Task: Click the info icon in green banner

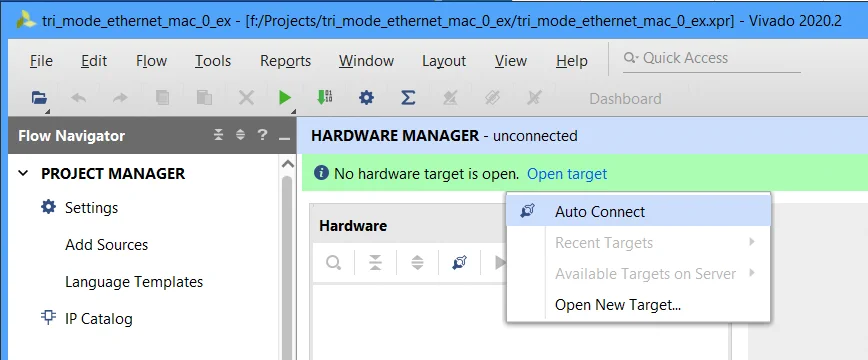Action: (321, 173)
